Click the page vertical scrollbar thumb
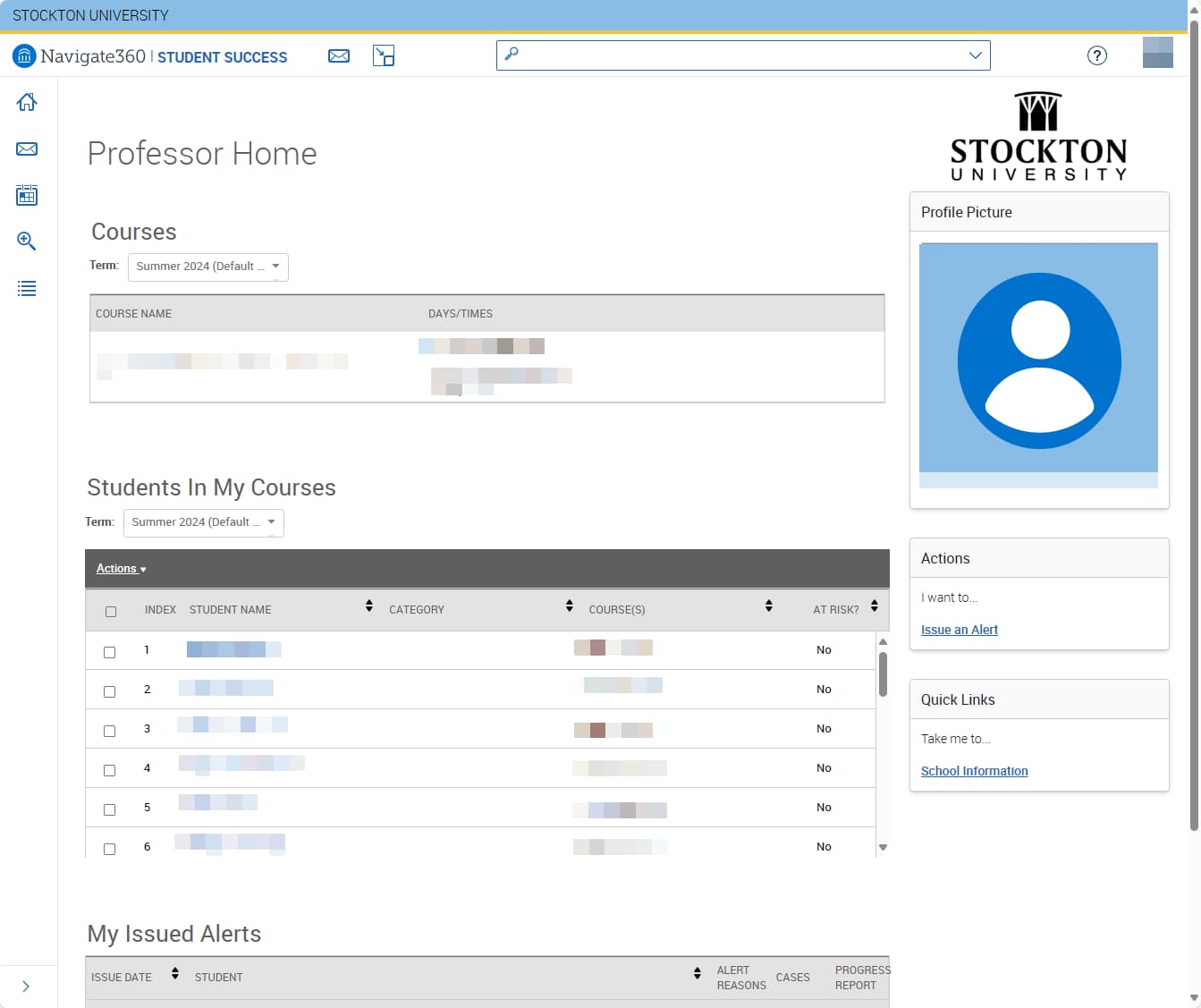This screenshot has height=1008, width=1201. [1194, 425]
